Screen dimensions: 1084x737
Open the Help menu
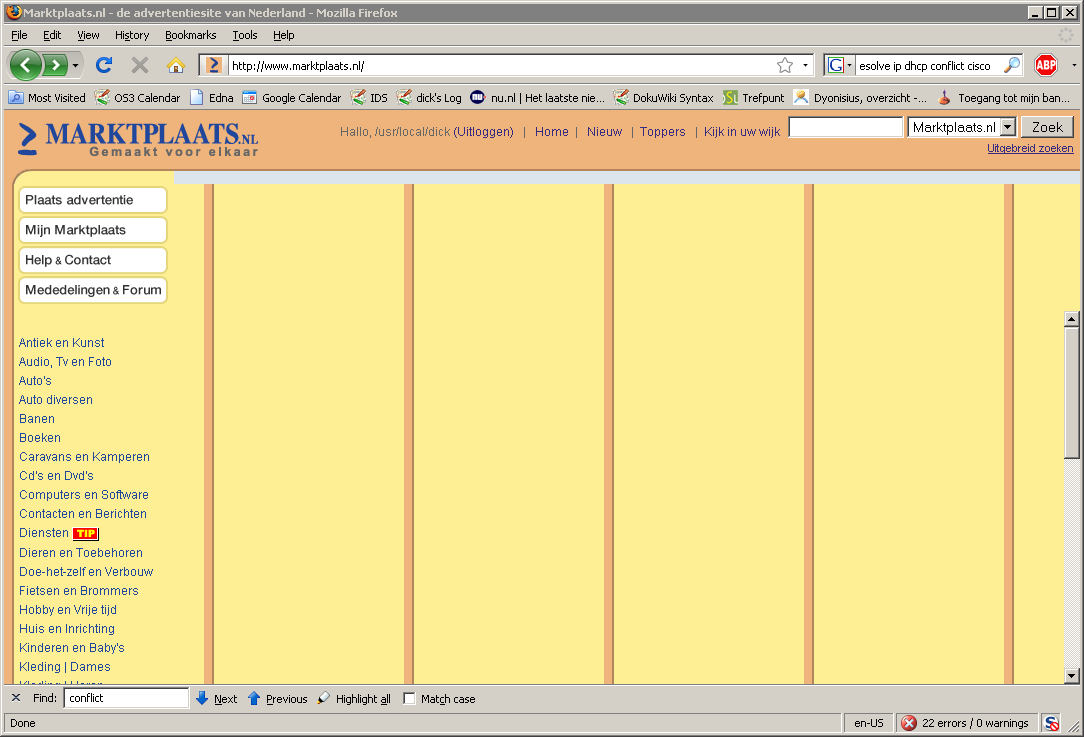pos(283,35)
